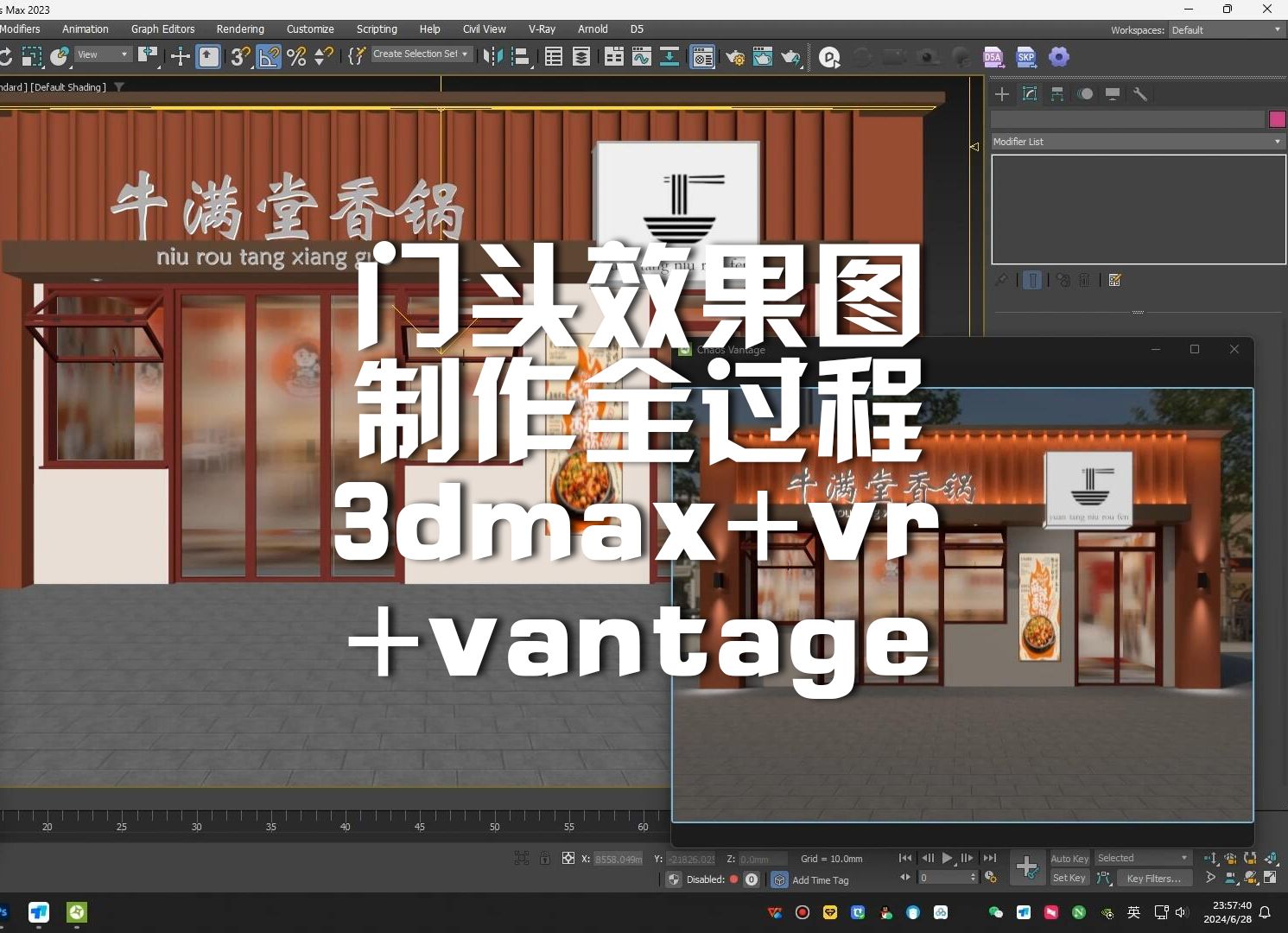Click the SKP export toolbar icon

coord(1025,58)
